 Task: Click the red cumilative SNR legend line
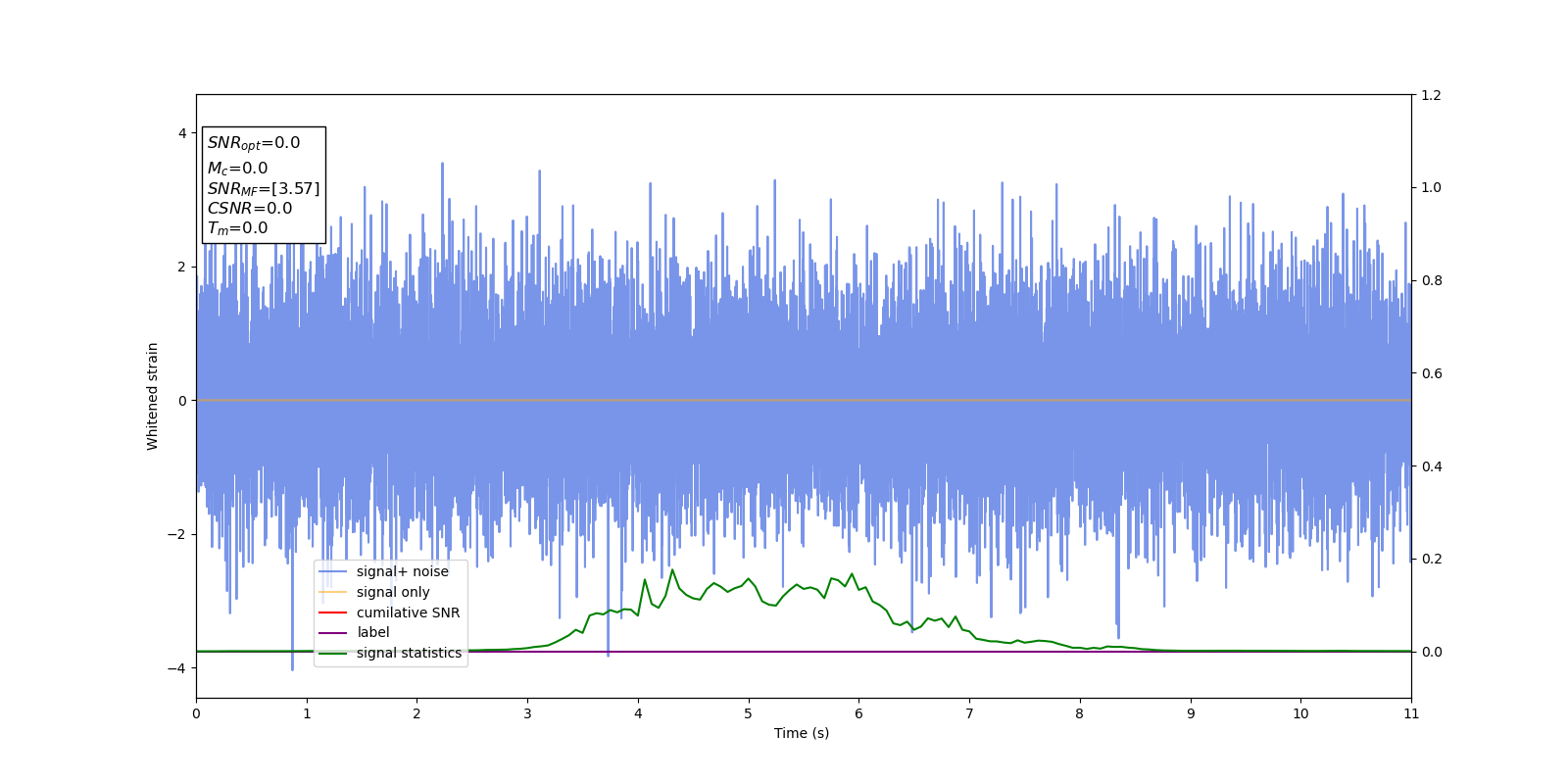(x=333, y=612)
